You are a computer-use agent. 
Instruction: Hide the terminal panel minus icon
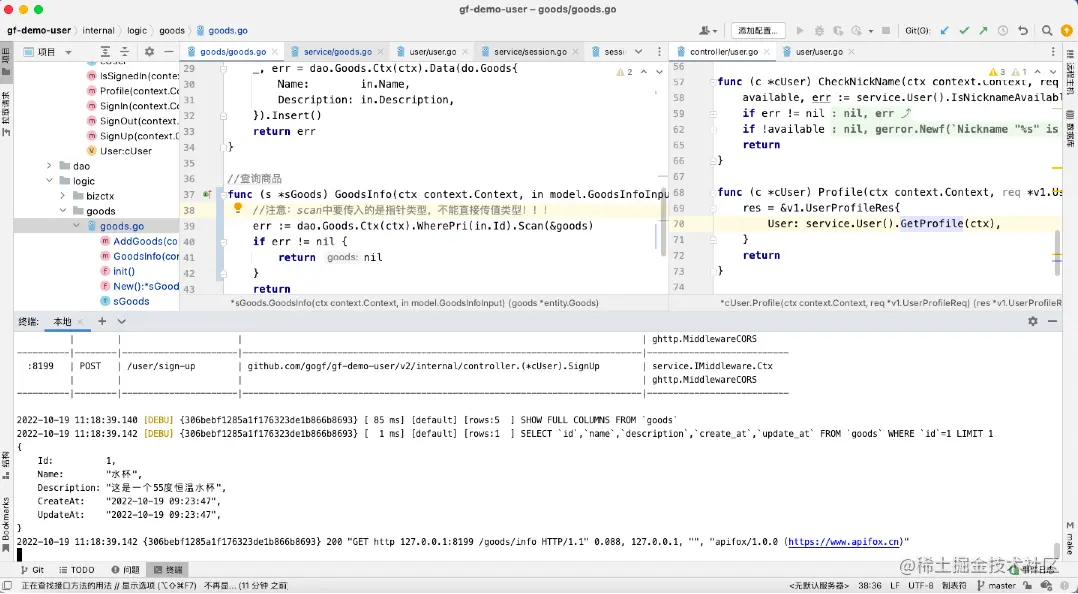tap(1053, 321)
